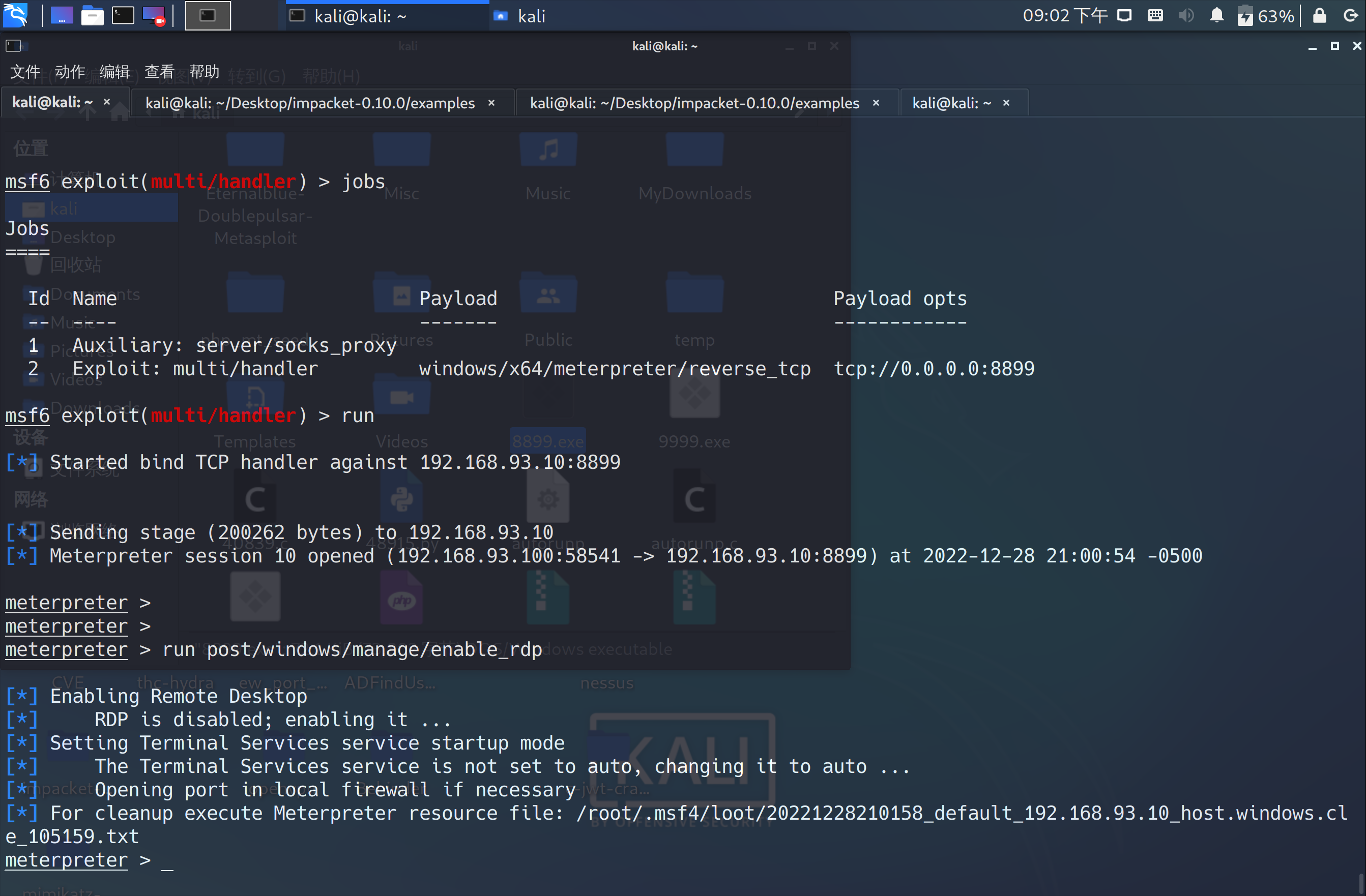
Task: Click the show desktop panel icon
Action: (62, 15)
